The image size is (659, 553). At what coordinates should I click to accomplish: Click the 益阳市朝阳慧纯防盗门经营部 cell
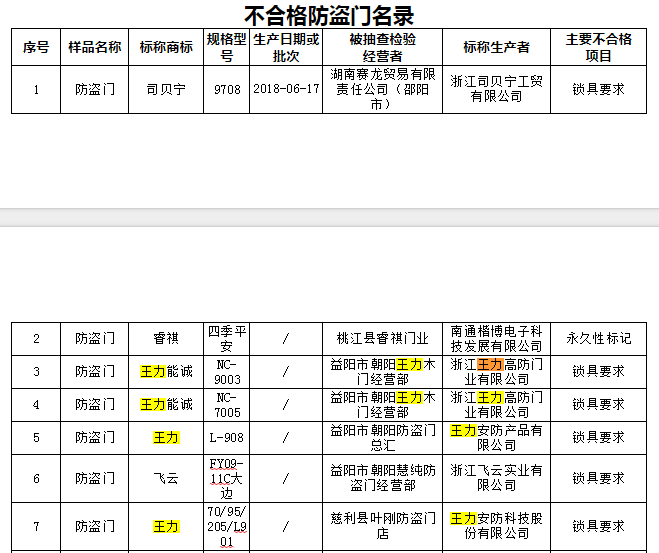pyautogui.click(x=382, y=479)
